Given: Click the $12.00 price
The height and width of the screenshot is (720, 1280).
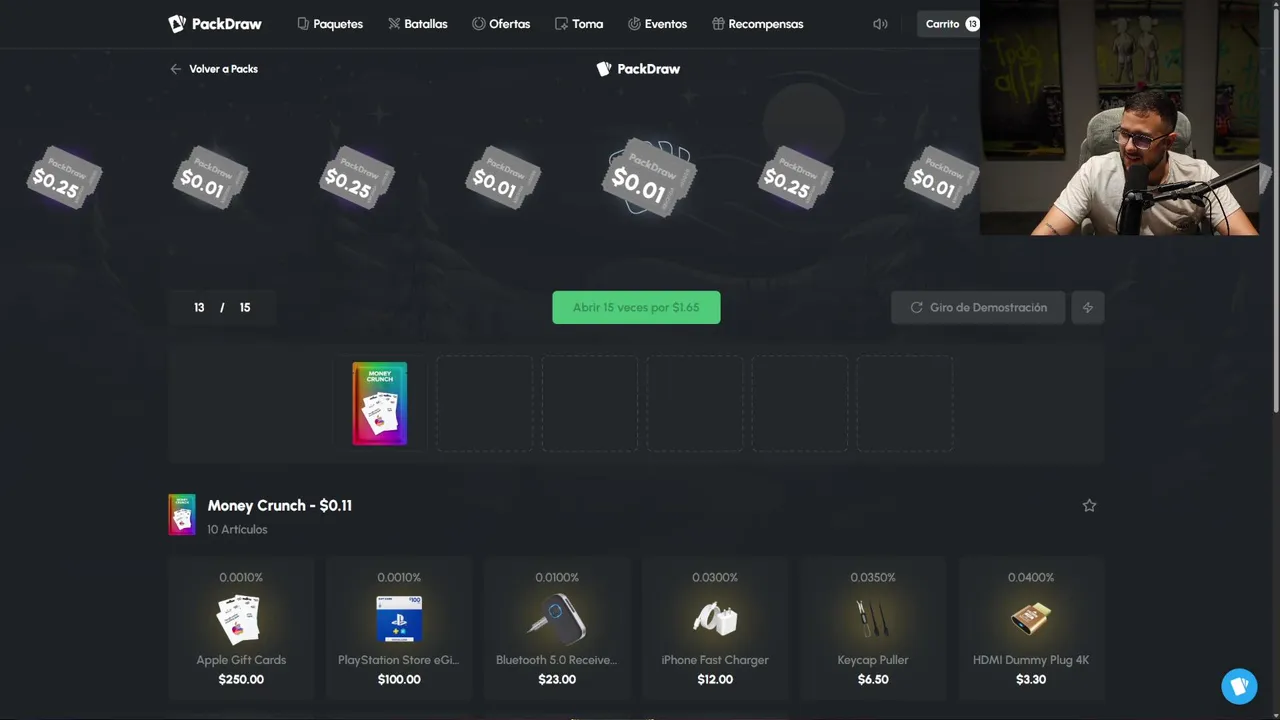Looking at the screenshot, I should (x=715, y=679).
